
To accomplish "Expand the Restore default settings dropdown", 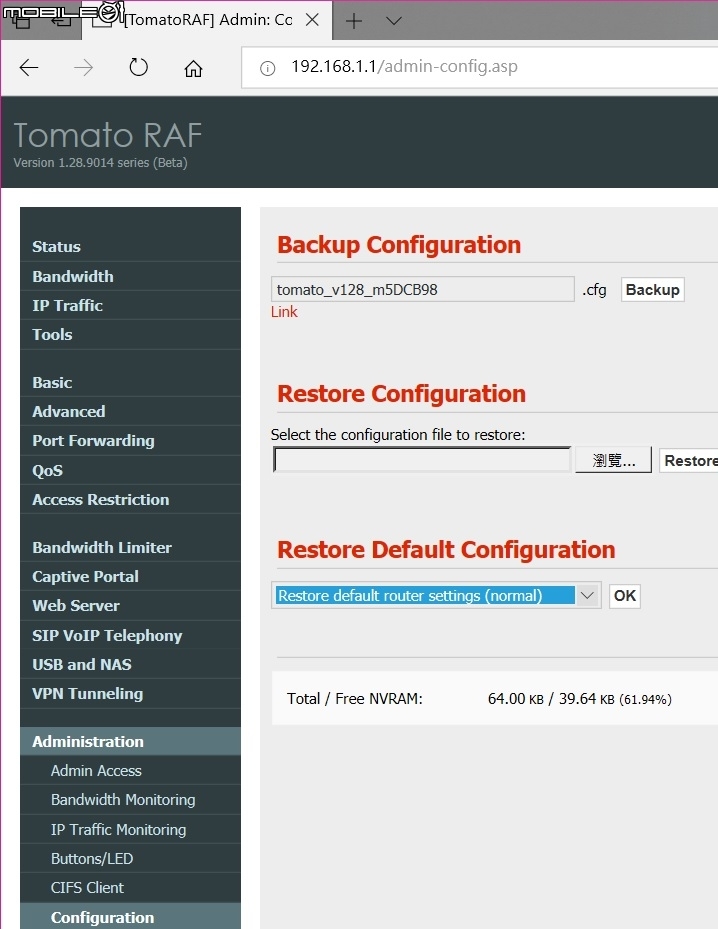I will click(x=588, y=596).
